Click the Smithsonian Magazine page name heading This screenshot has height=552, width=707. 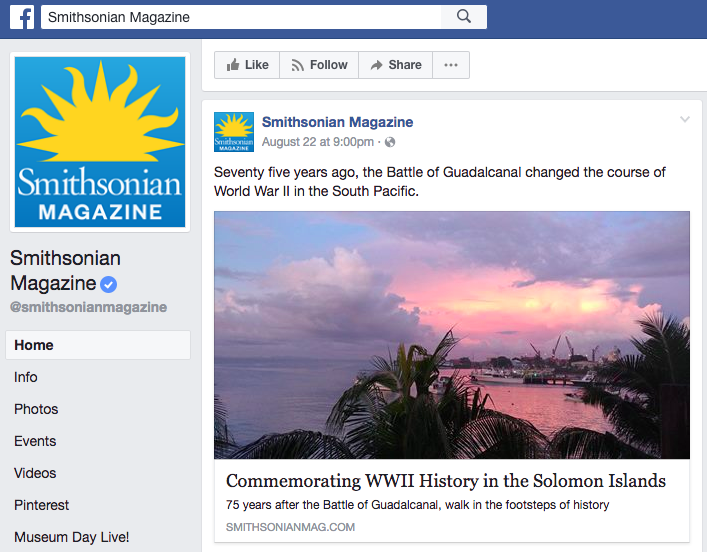click(65, 271)
